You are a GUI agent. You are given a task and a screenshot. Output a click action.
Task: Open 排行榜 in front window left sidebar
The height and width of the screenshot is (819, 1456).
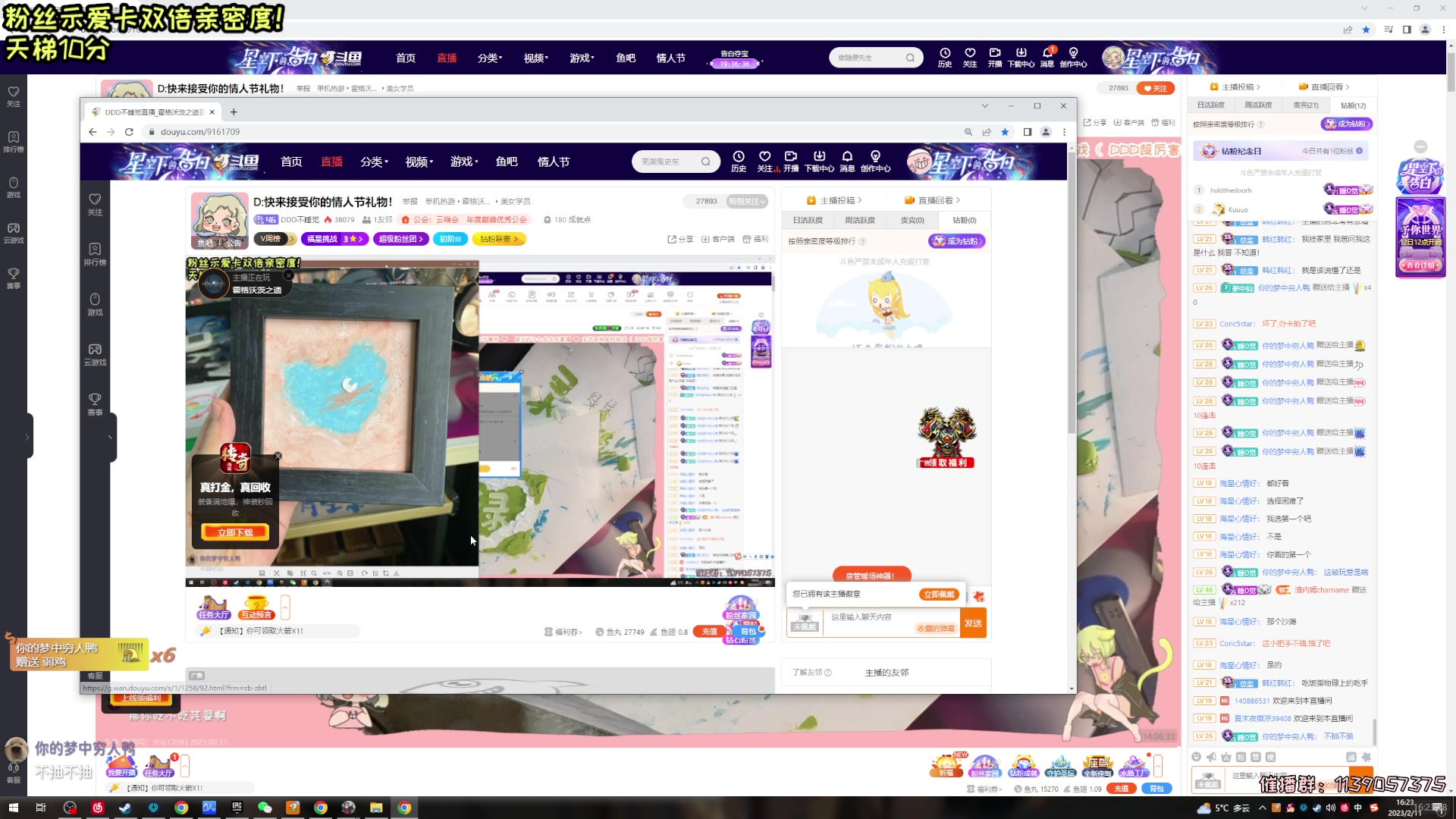click(95, 254)
